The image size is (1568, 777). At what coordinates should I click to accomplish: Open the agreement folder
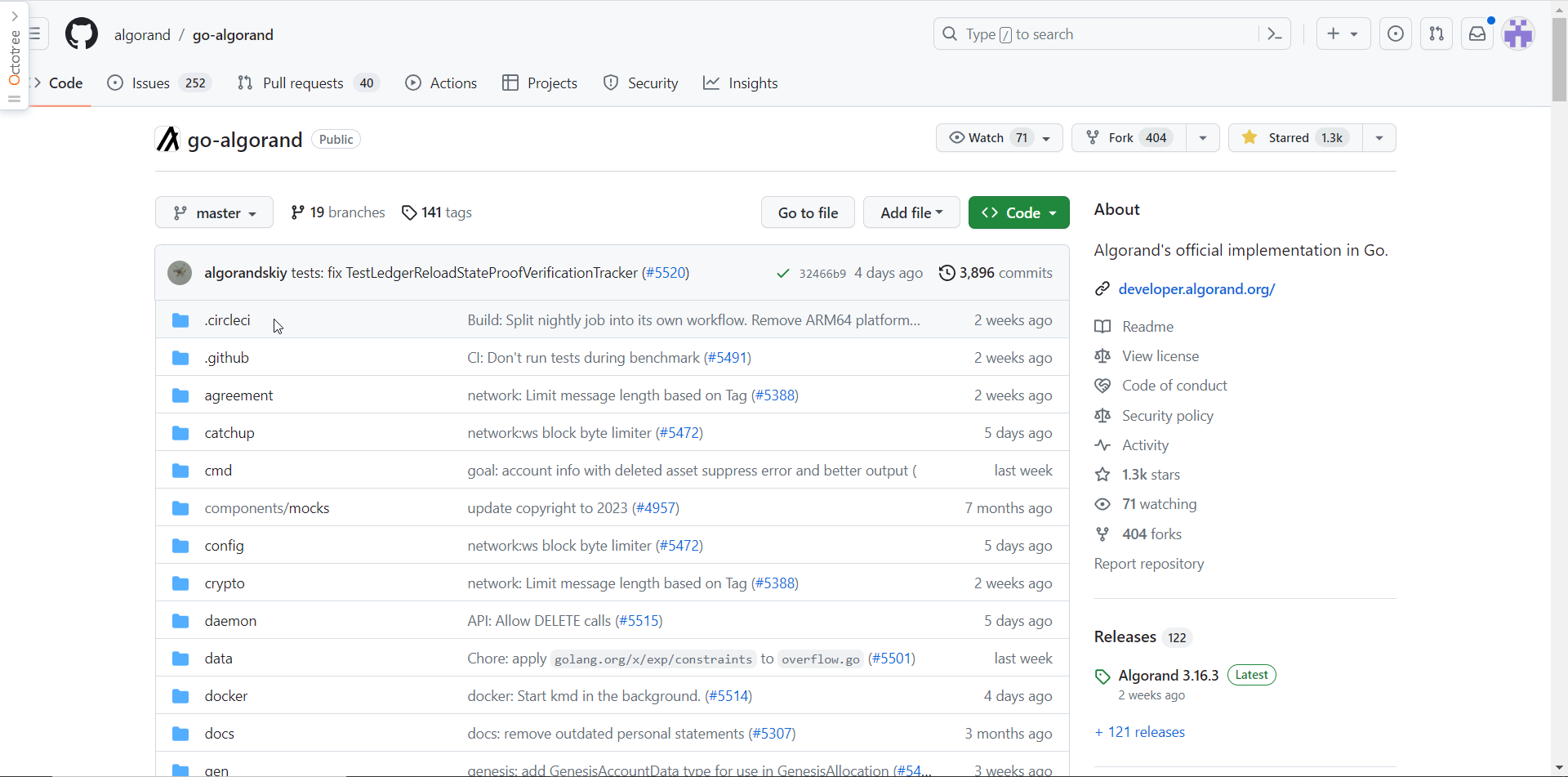pyautogui.click(x=238, y=395)
